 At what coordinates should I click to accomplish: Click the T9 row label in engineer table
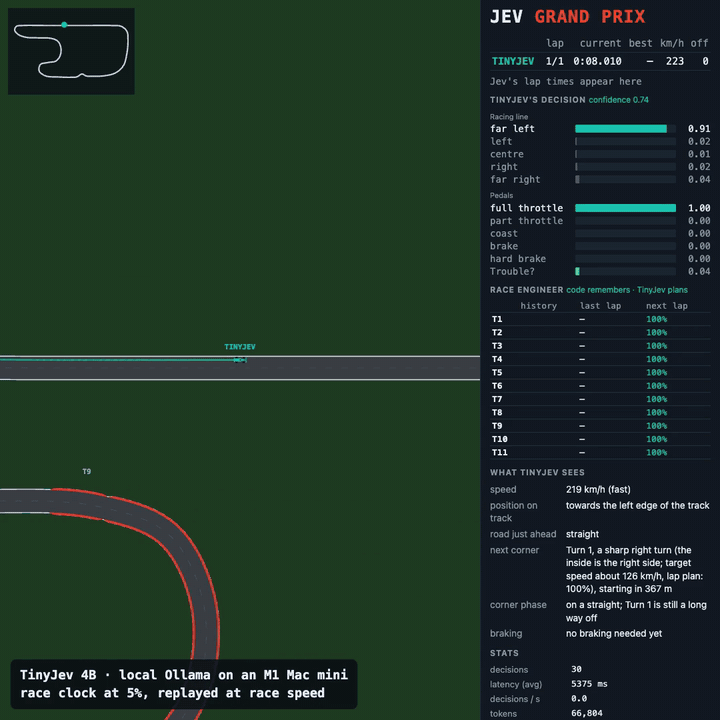tap(497, 426)
